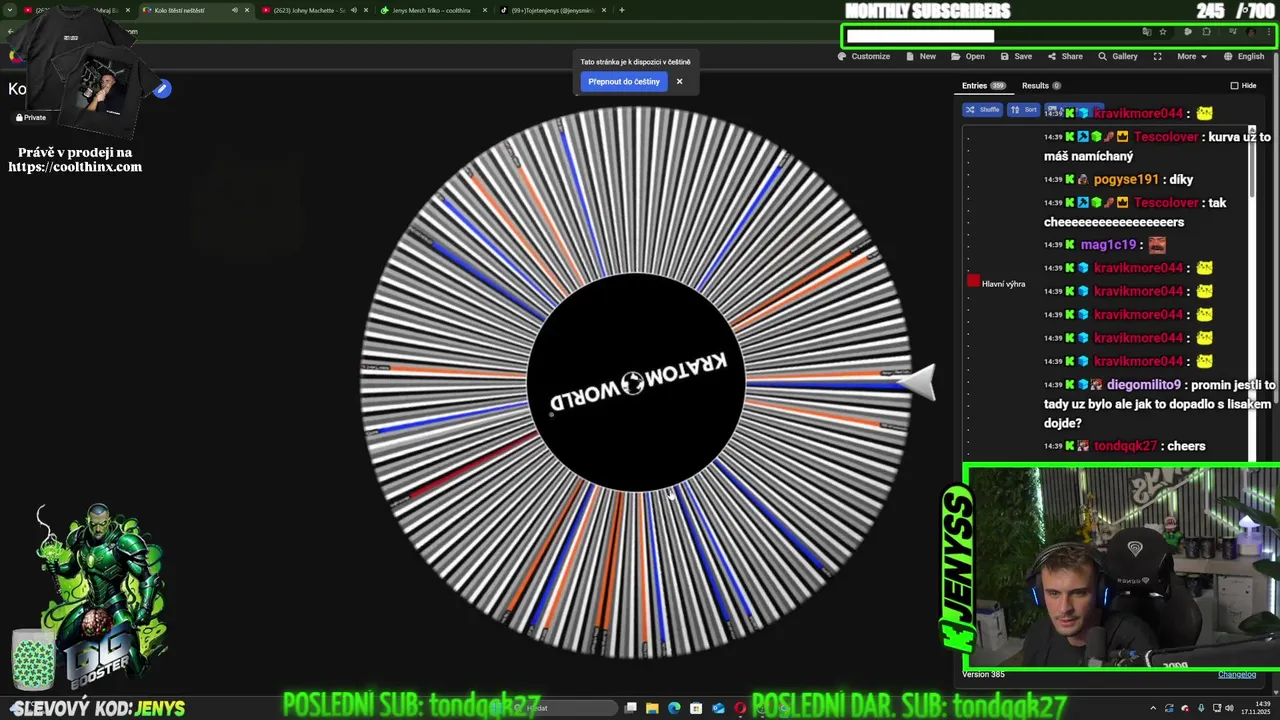Close the Jenys Merch Triko tab
This screenshot has width=1280, height=720.
click(485, 10)
